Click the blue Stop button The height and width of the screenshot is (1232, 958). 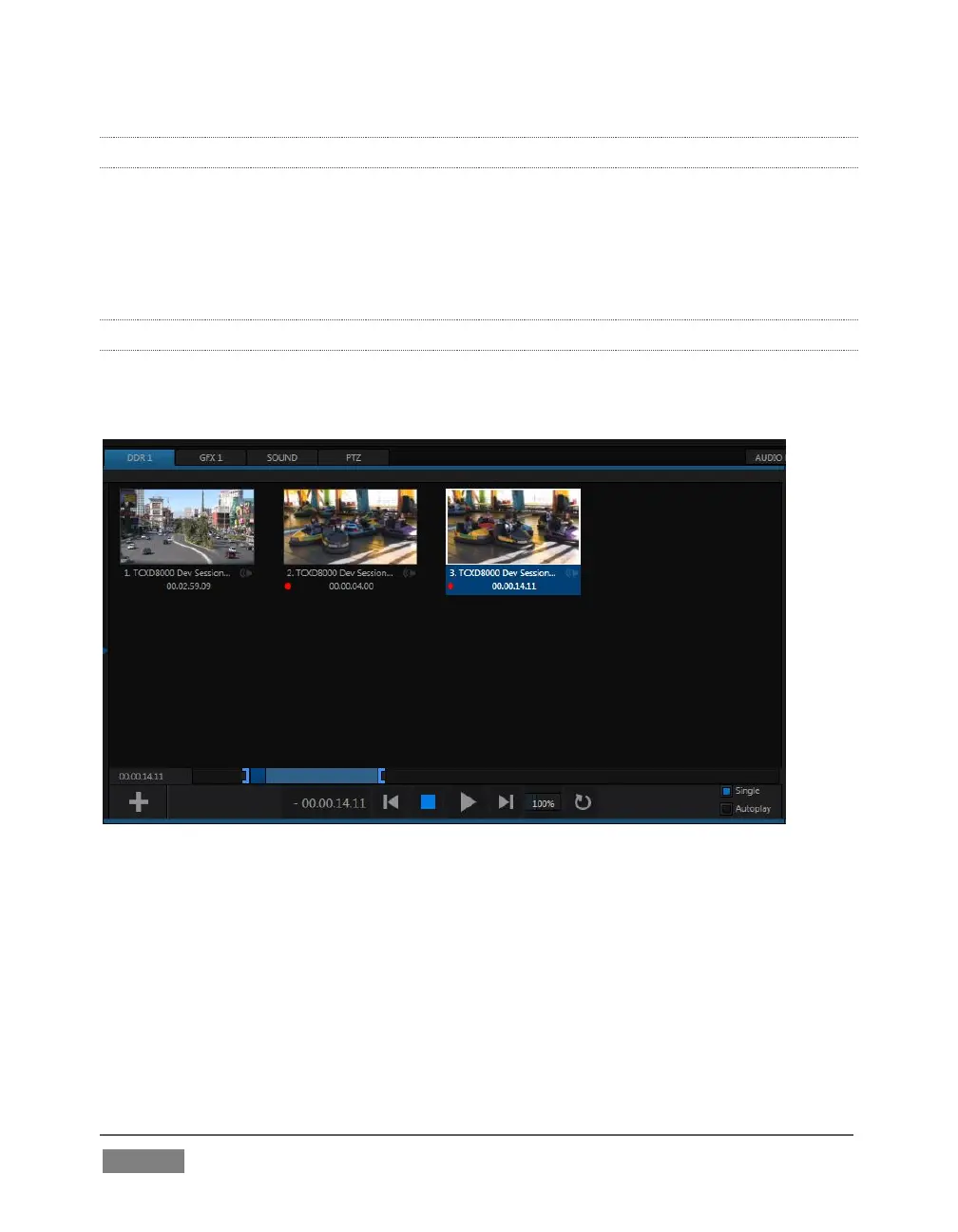[428, 802]
